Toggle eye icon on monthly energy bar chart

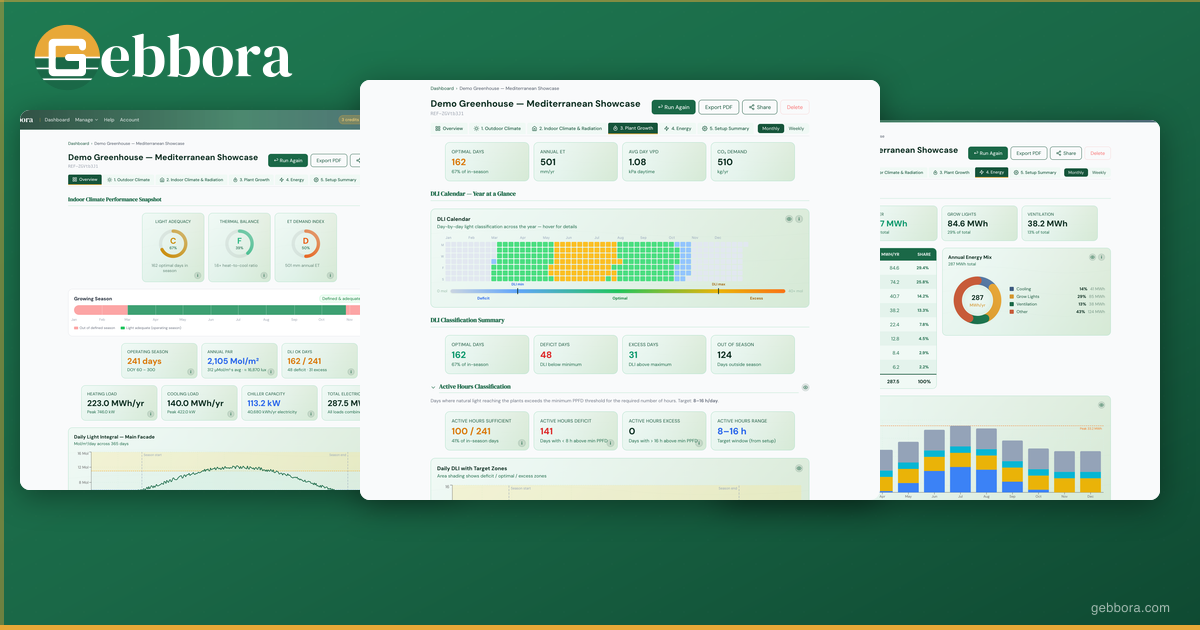1102,404
